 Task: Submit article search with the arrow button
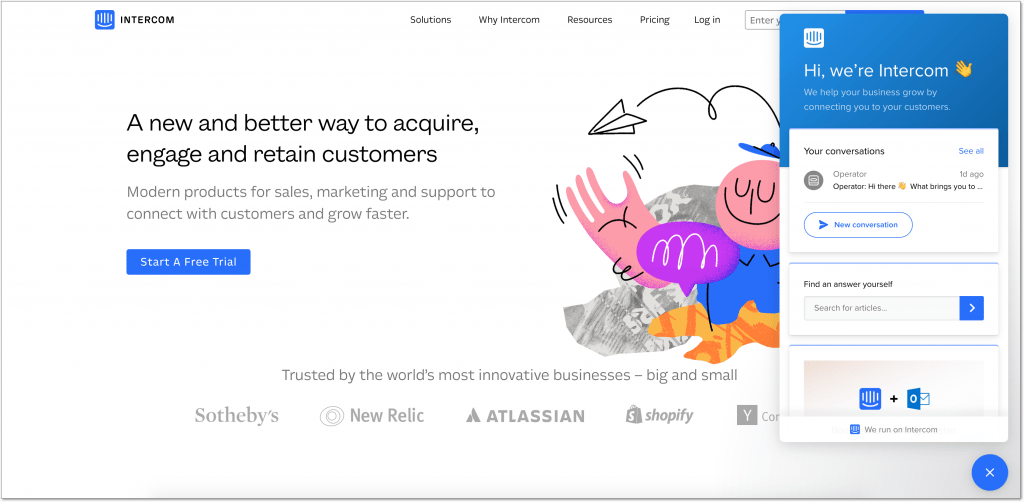click(x=971, y=308)
